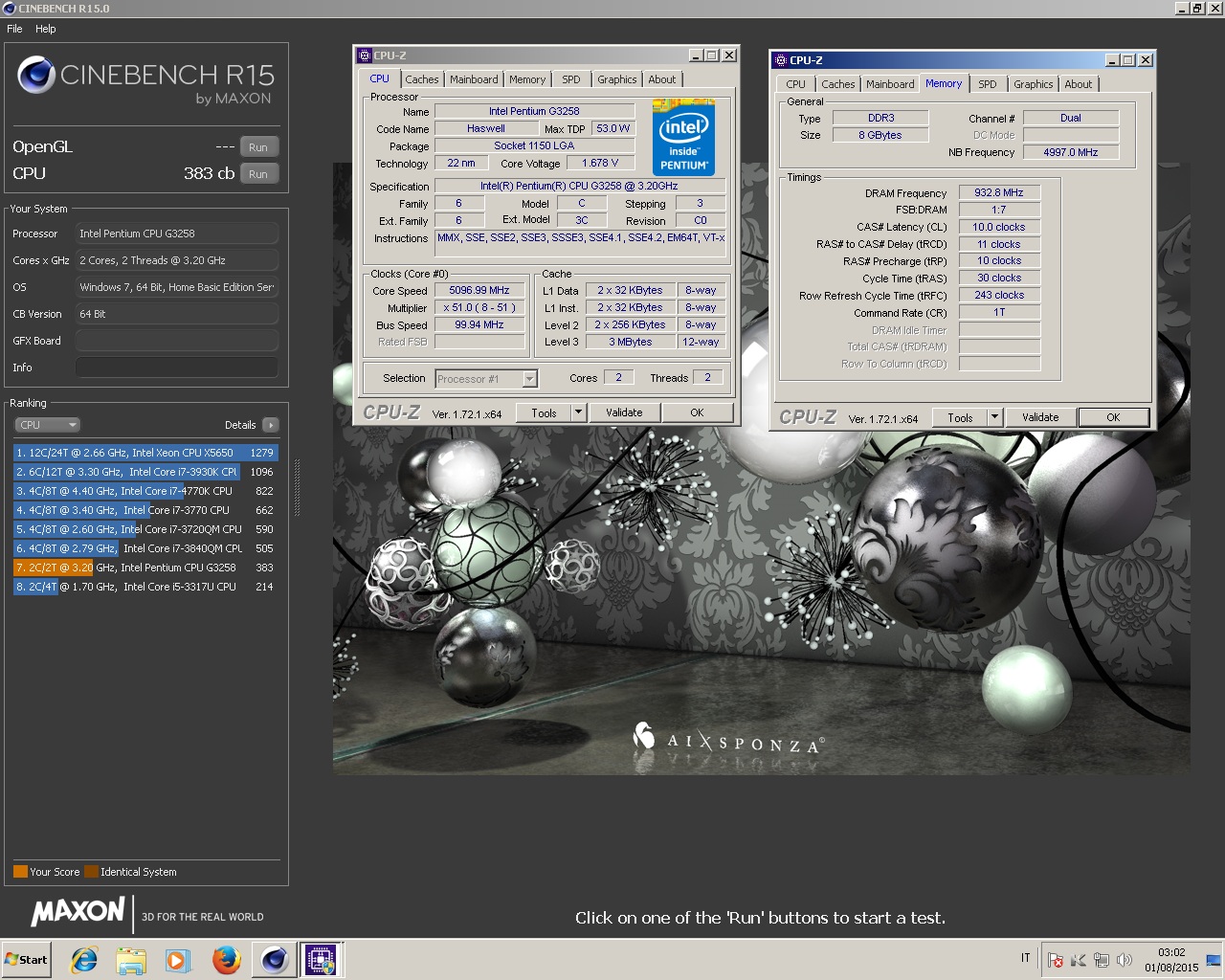Open About tab in left CPU-Z
This screenshot has width=1225, height=980.
(x=662, y=79)
